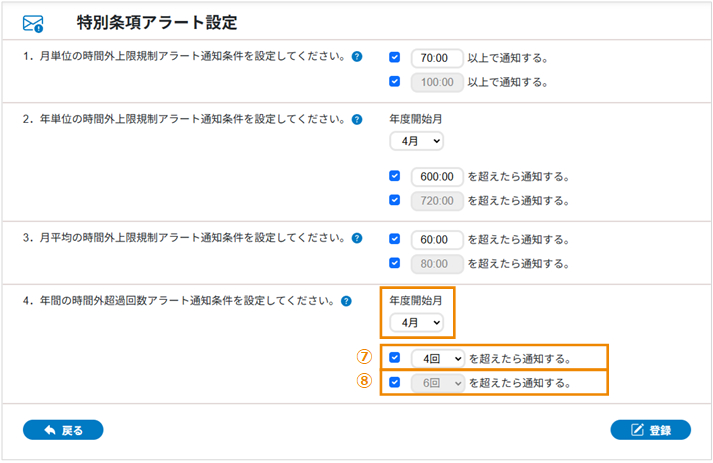Click the 戻る back button
713x463 pixels.
click(x=63, y=431)
